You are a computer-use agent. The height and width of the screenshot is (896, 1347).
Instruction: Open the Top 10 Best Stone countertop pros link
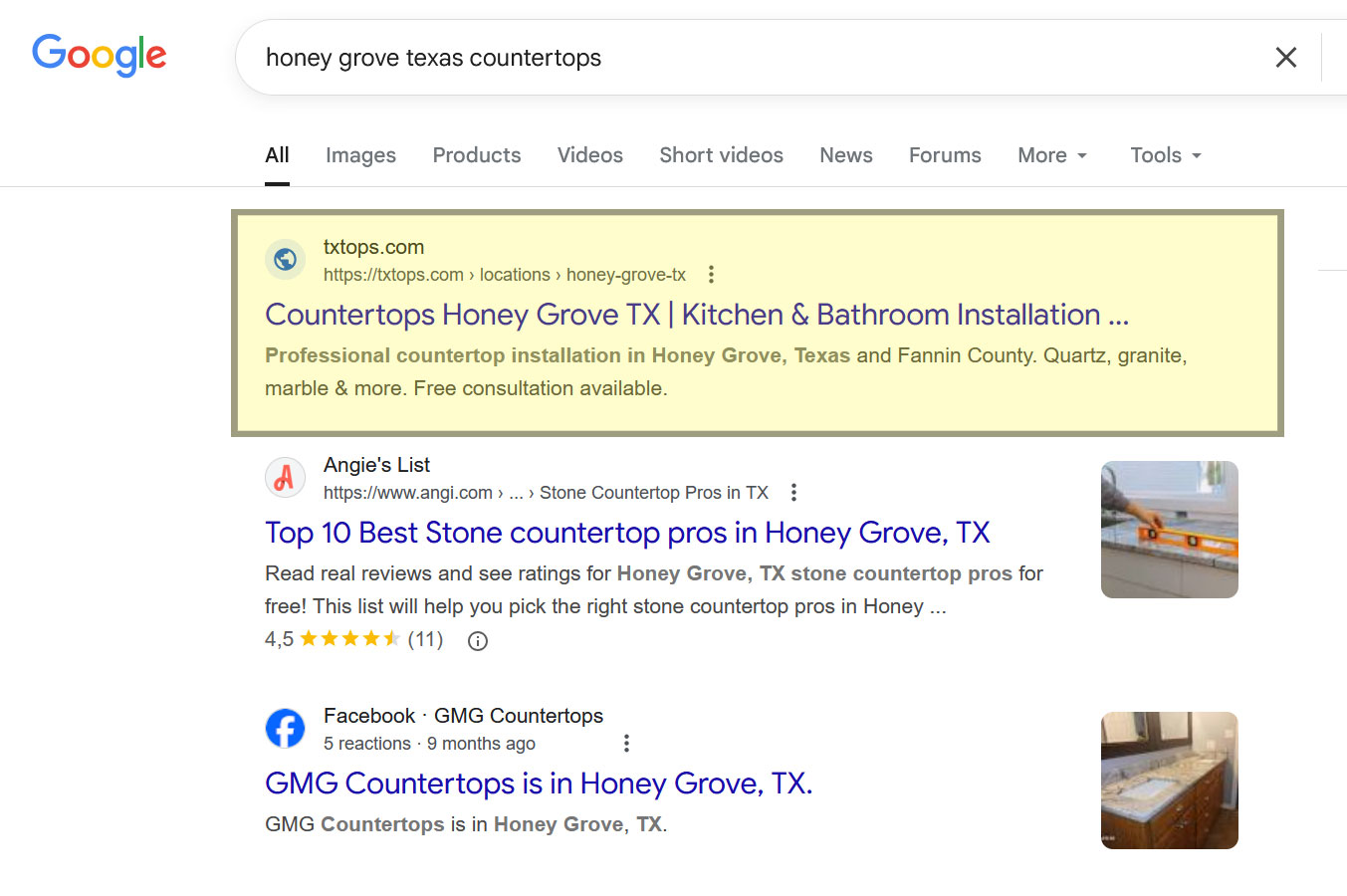tap(626, 533)
